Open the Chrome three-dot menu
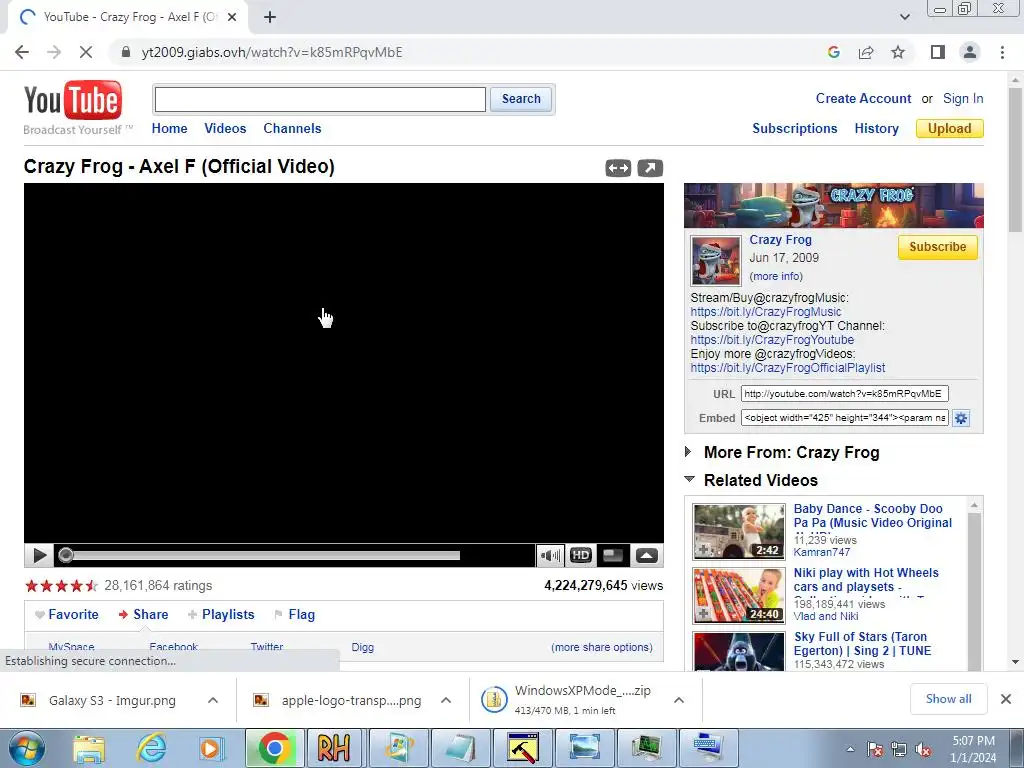This screenshot has height=768, width=1024. tap(1002, 52)
